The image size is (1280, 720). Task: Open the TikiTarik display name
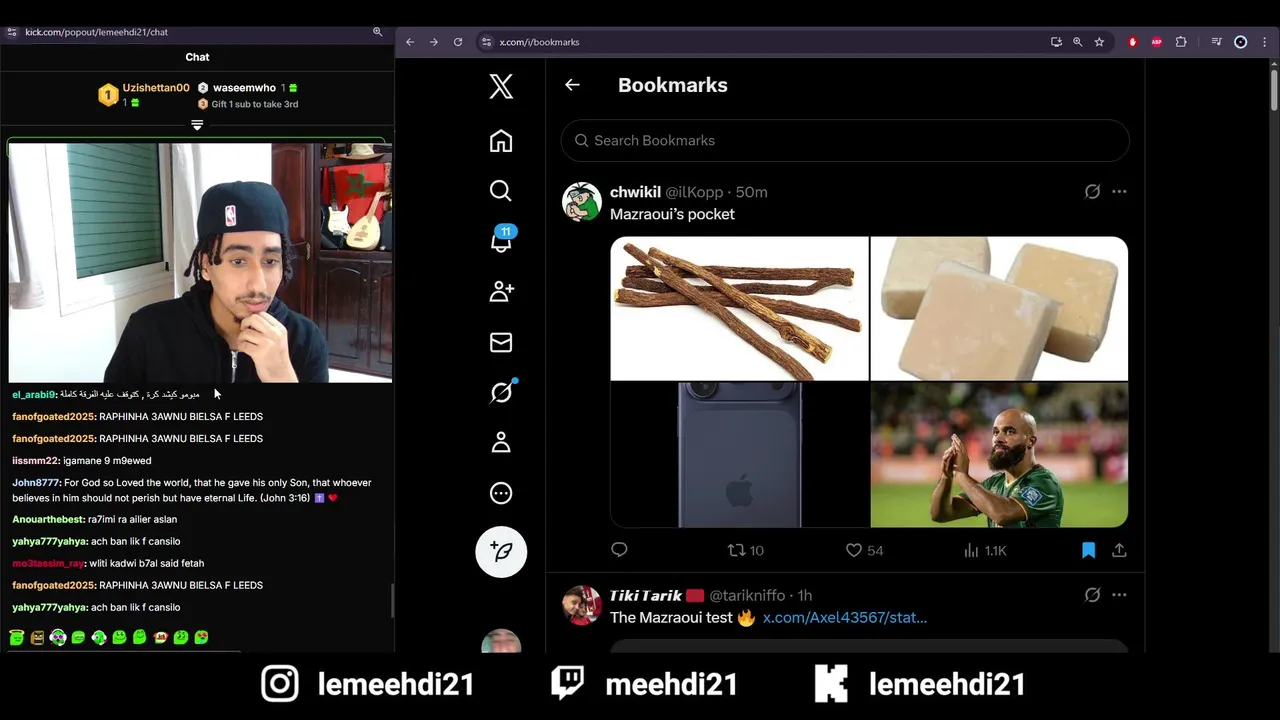(x=646, y=595)
